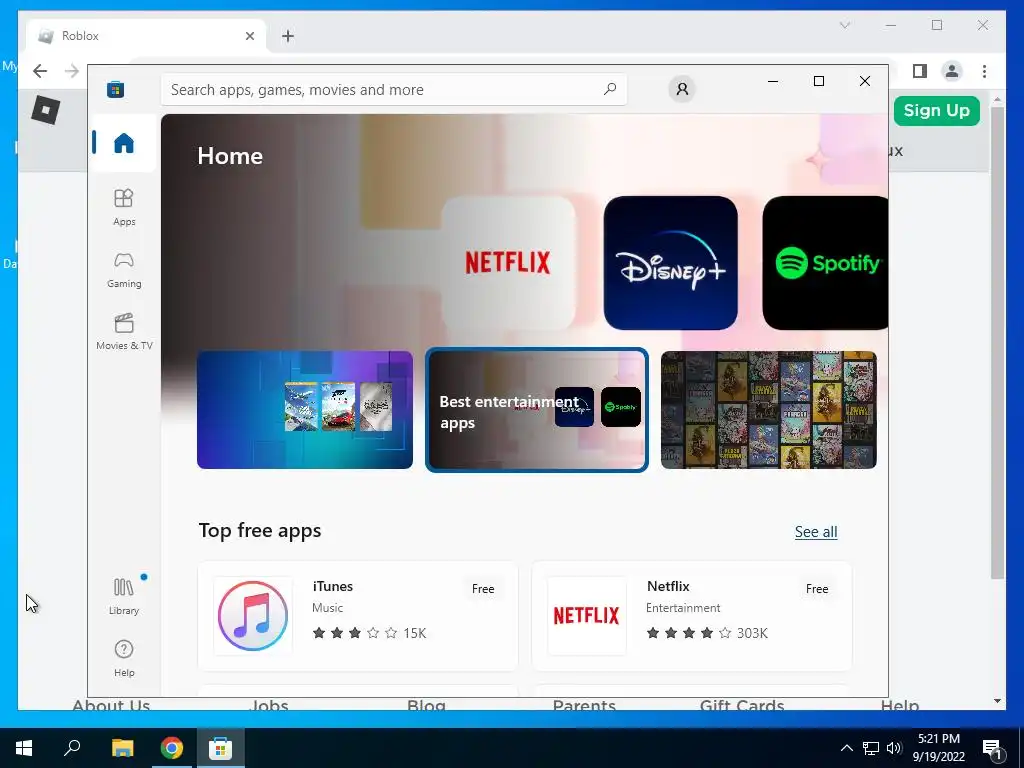Viewport: 1024px width, 768px height.
Task: Click Microsoft Store taskbar icon
Action: 221,748
